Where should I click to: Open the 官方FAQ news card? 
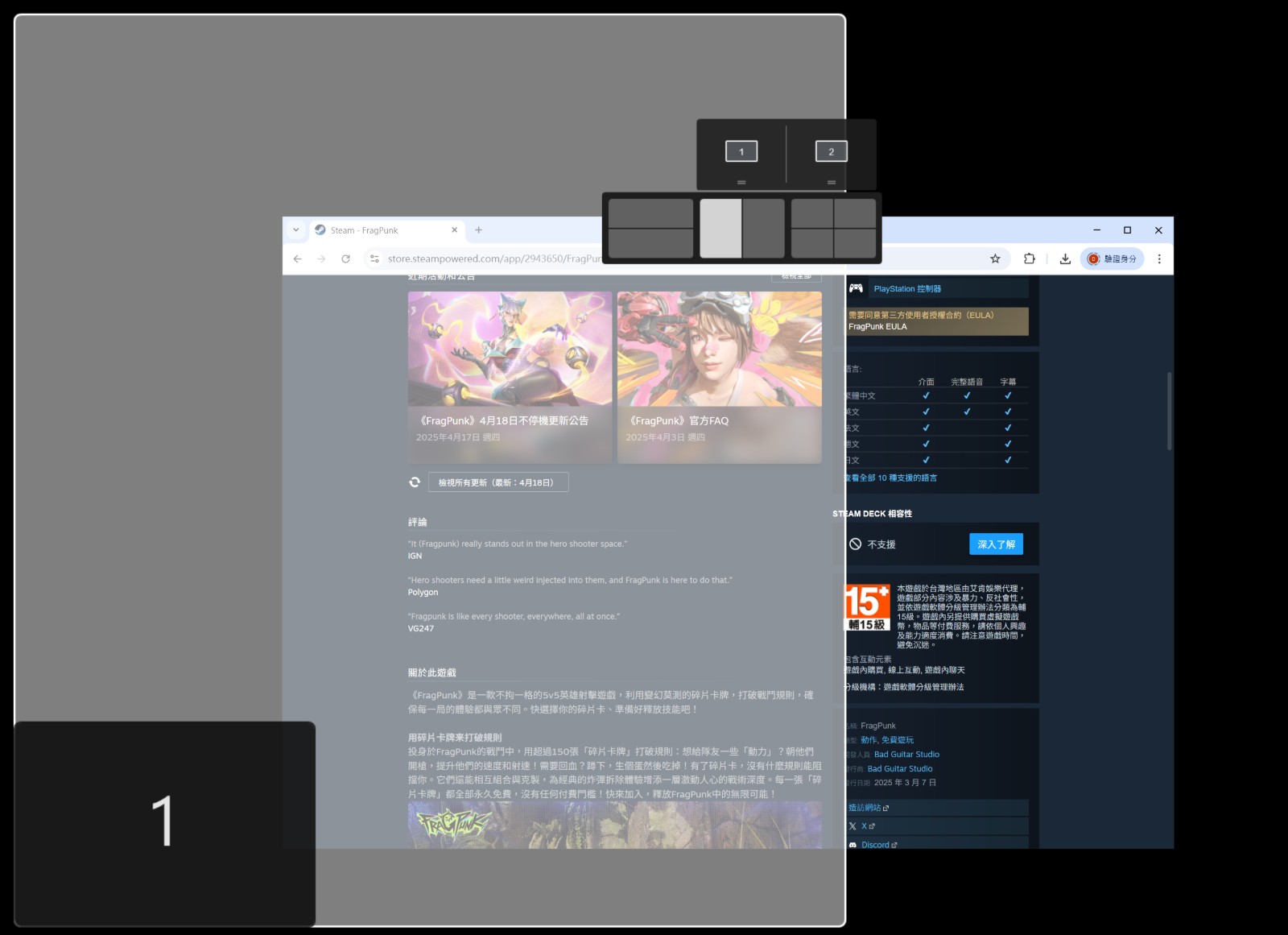720,377
